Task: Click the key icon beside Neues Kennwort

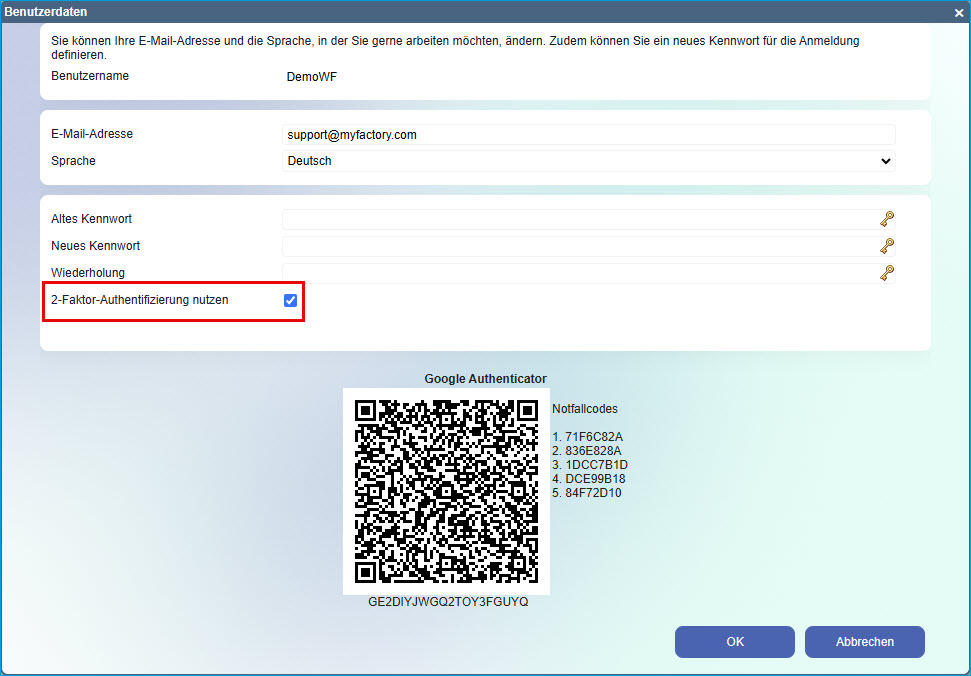Action: pos(887,246)
